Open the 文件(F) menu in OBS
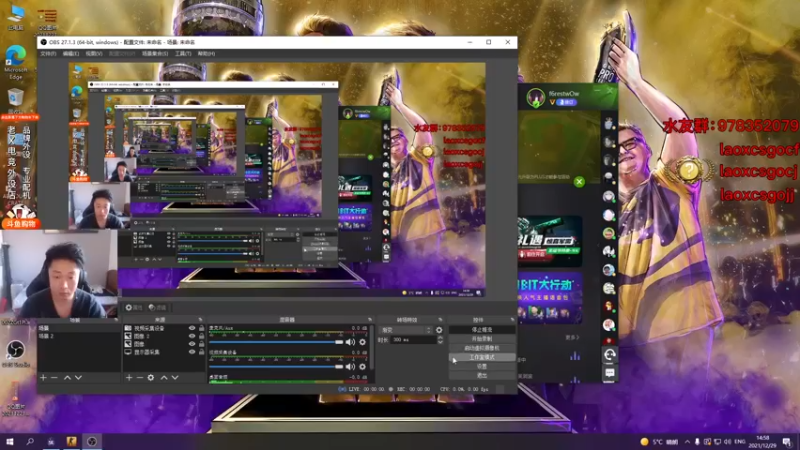This screenshot has height=450, width=800. (x=48, y=54)
